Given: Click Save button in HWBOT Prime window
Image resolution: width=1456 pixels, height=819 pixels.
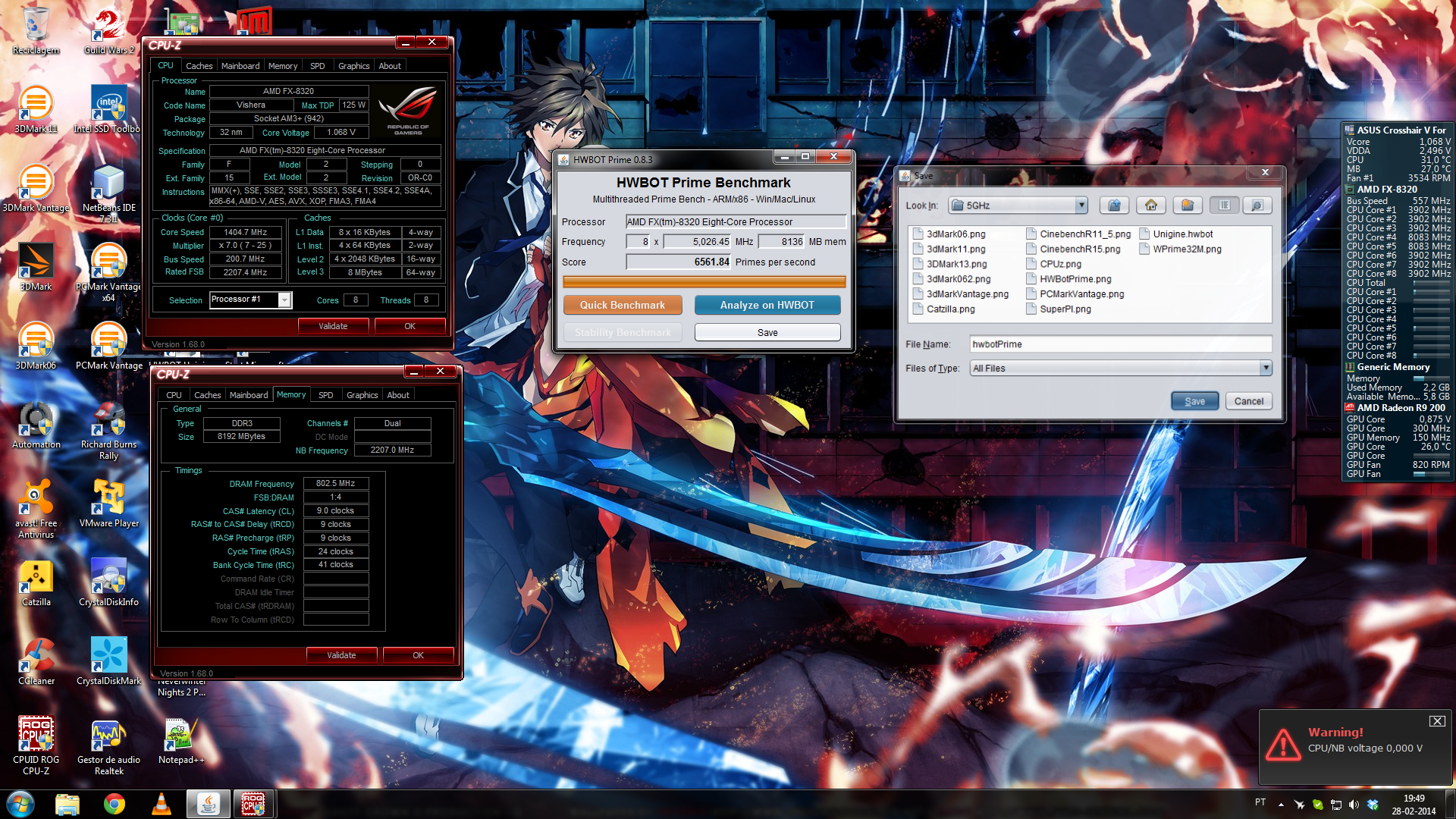Looking at the screenshot, I should pyautogui.click(x=767, y=333).
